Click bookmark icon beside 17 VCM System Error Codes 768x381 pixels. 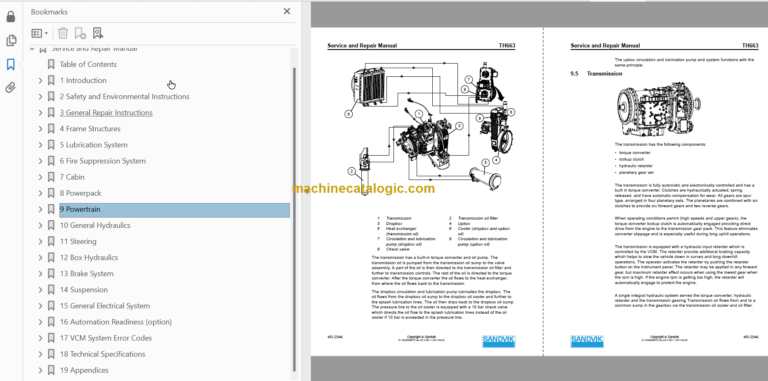[51, 338]
